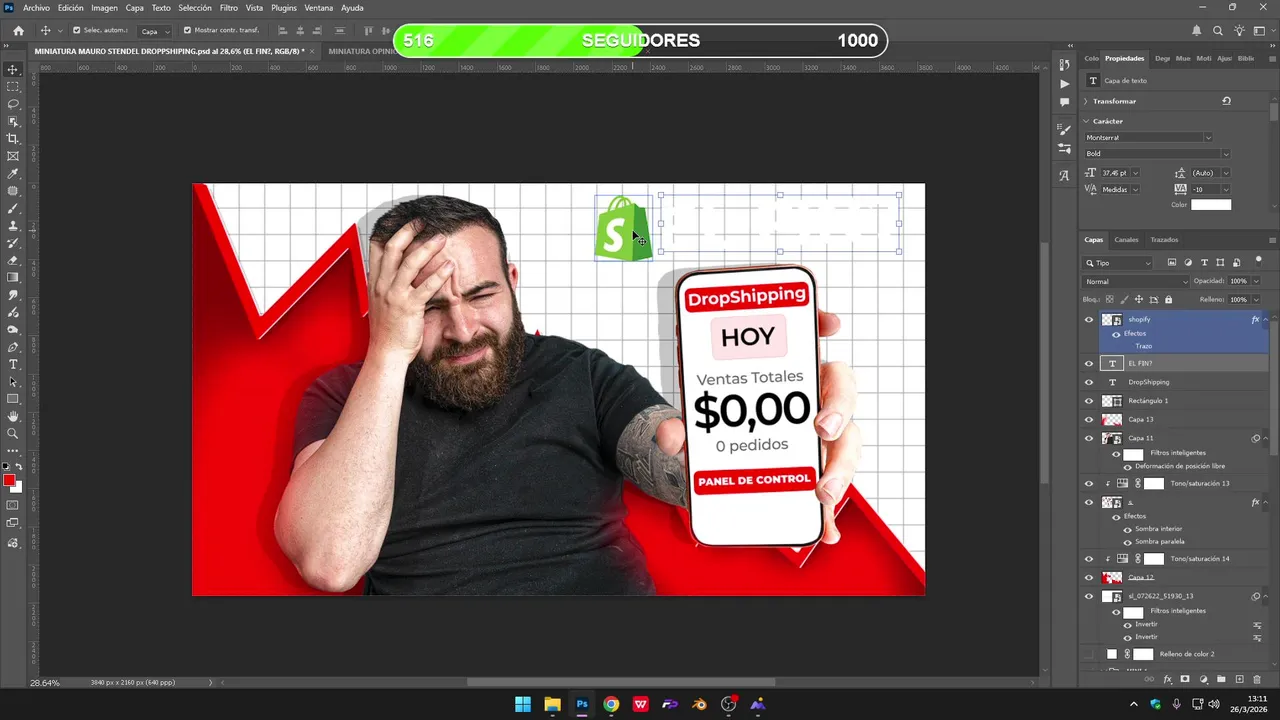Select the Smudge tool
The width and height of the screenshot is (1280, 720).
click(13, 295)
